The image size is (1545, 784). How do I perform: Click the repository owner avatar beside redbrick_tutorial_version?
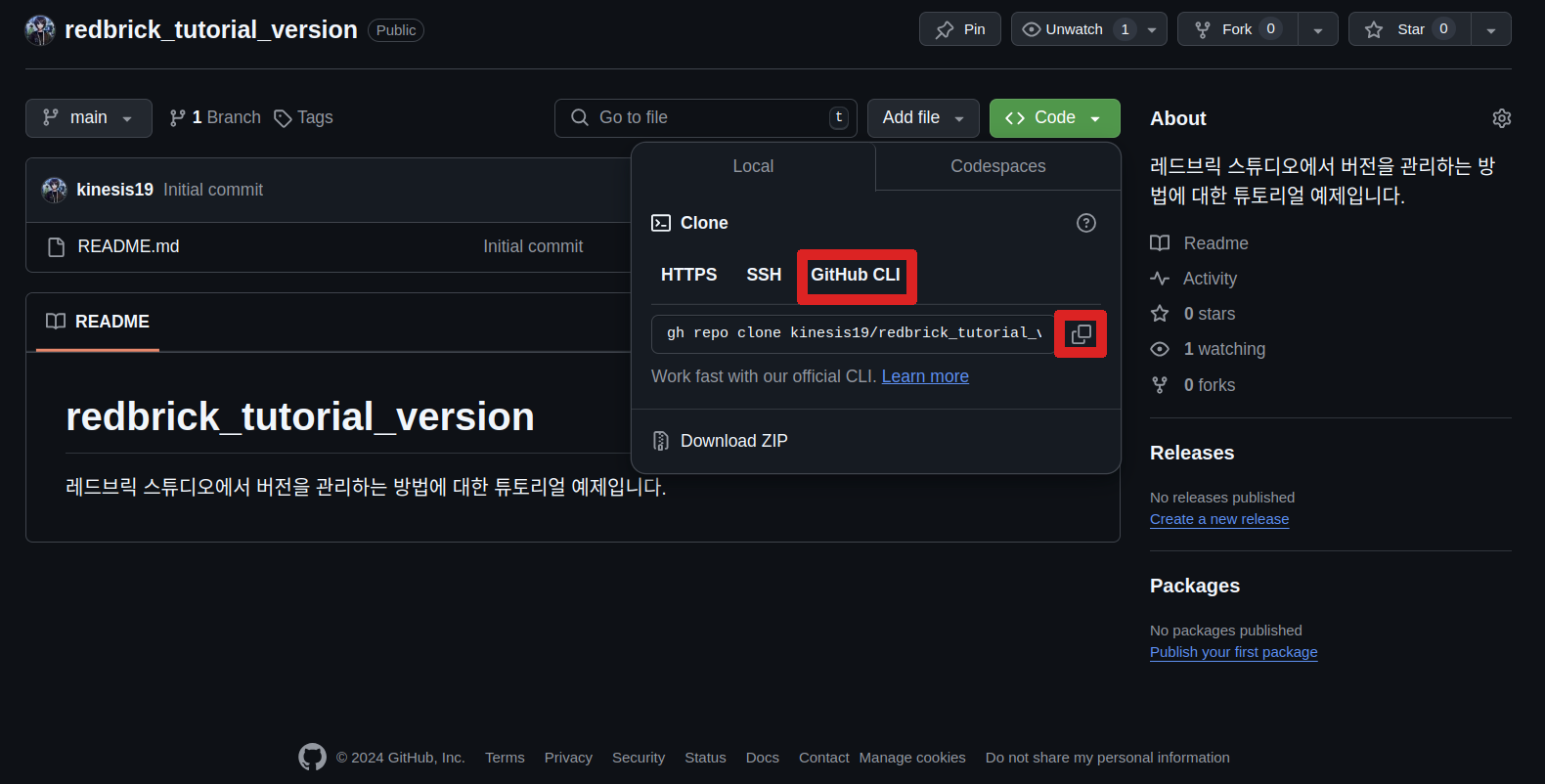pyautogui.click(x=40, y=30)
